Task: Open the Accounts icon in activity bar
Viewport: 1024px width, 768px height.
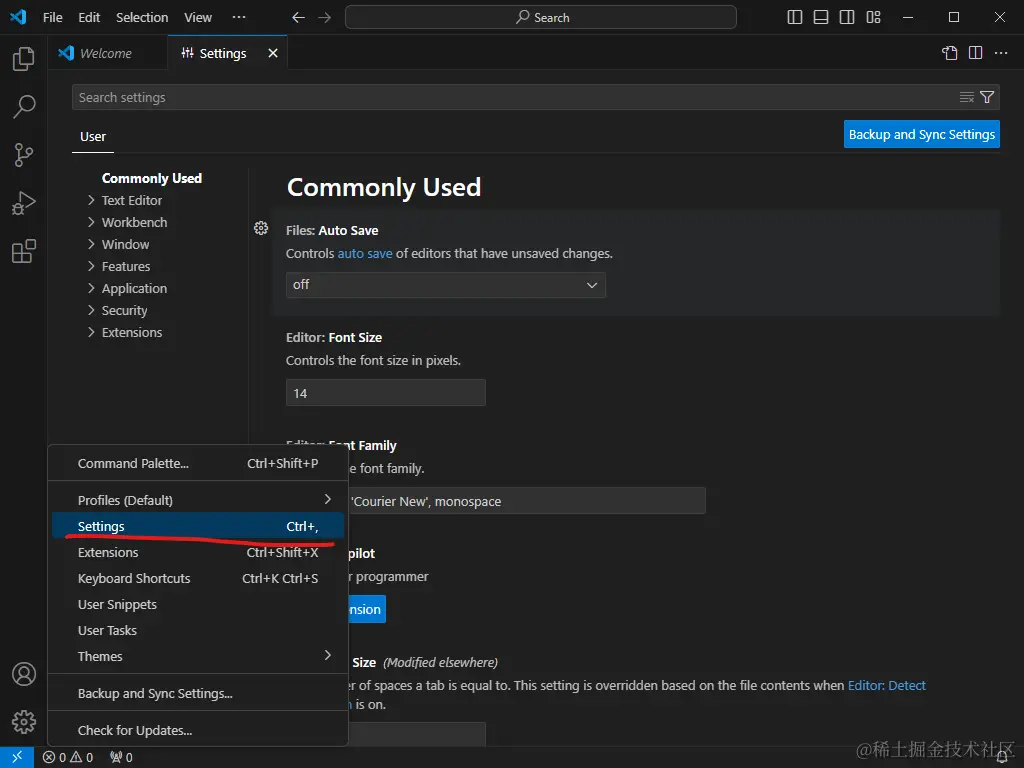Action: click(24, 674)
